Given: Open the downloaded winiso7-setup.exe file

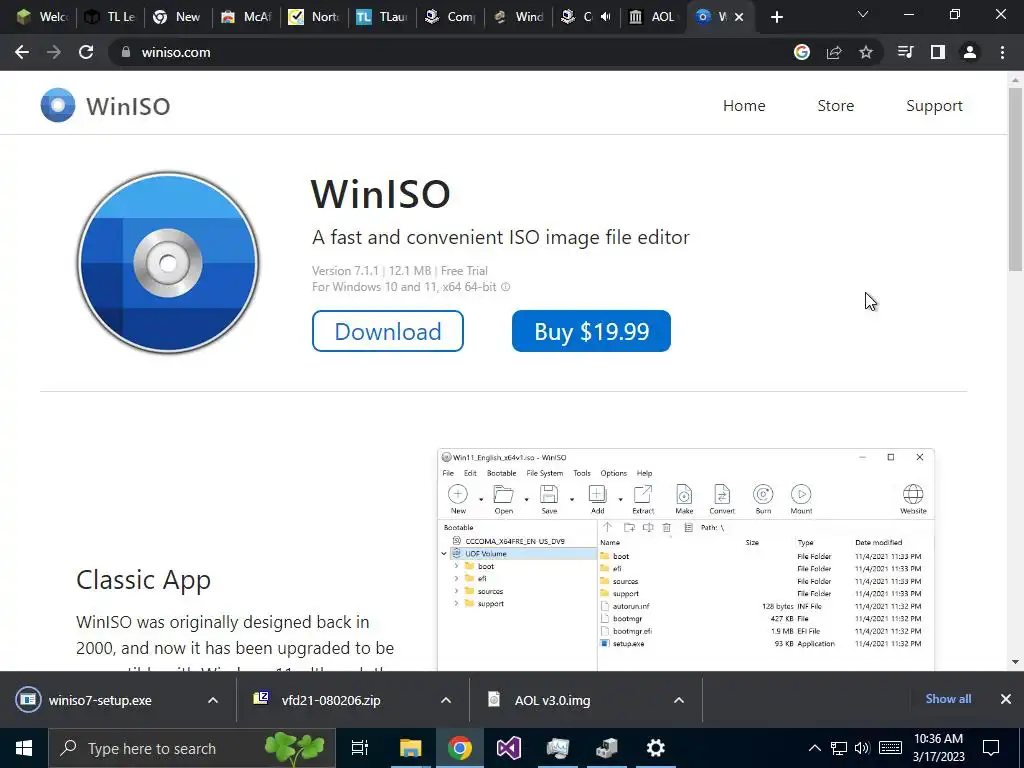Looking at the screenshot, I should [99, 700].
